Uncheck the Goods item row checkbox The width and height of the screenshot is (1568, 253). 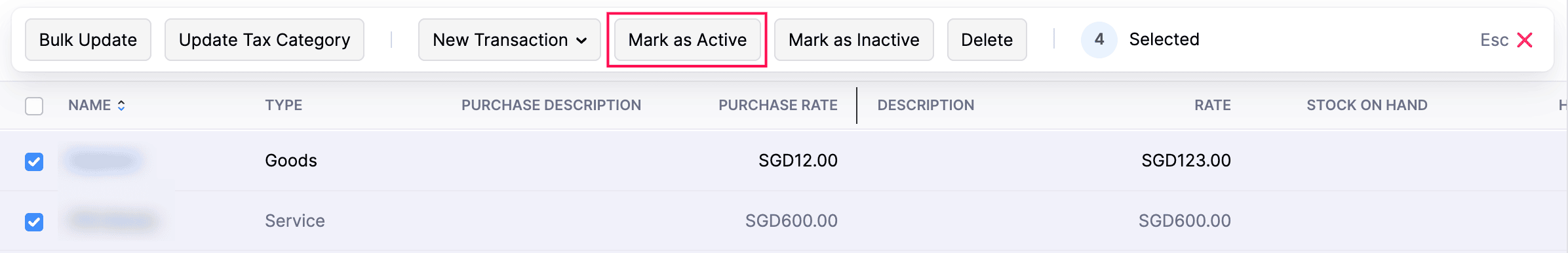point(34,161)
